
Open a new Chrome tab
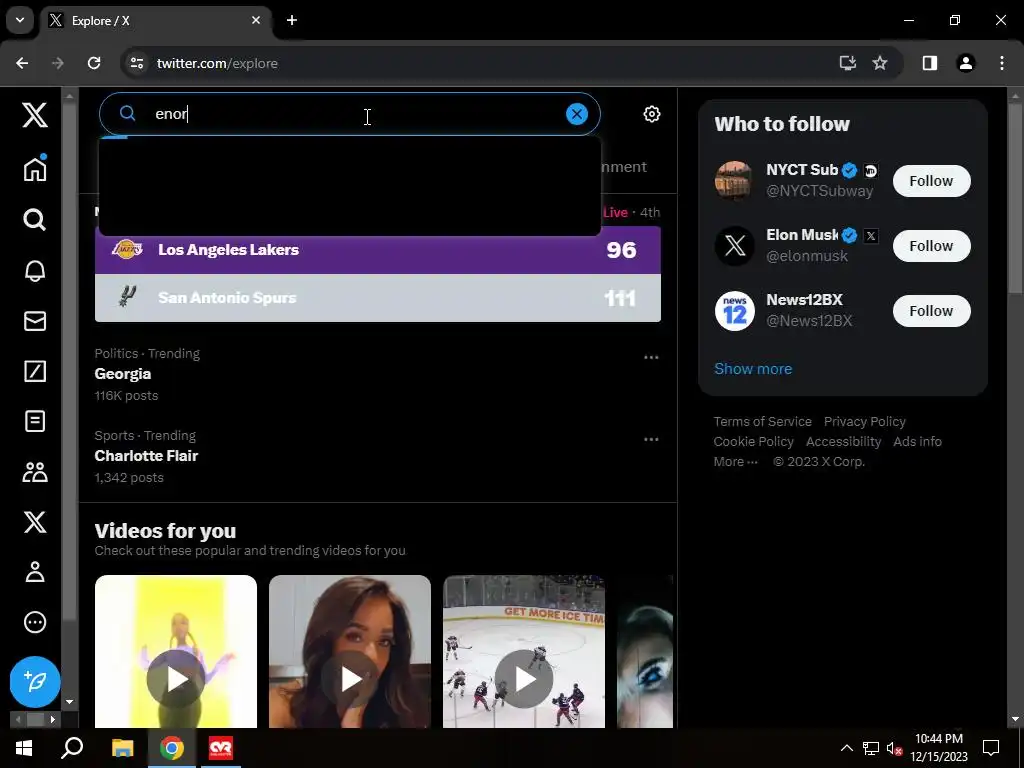292,20
